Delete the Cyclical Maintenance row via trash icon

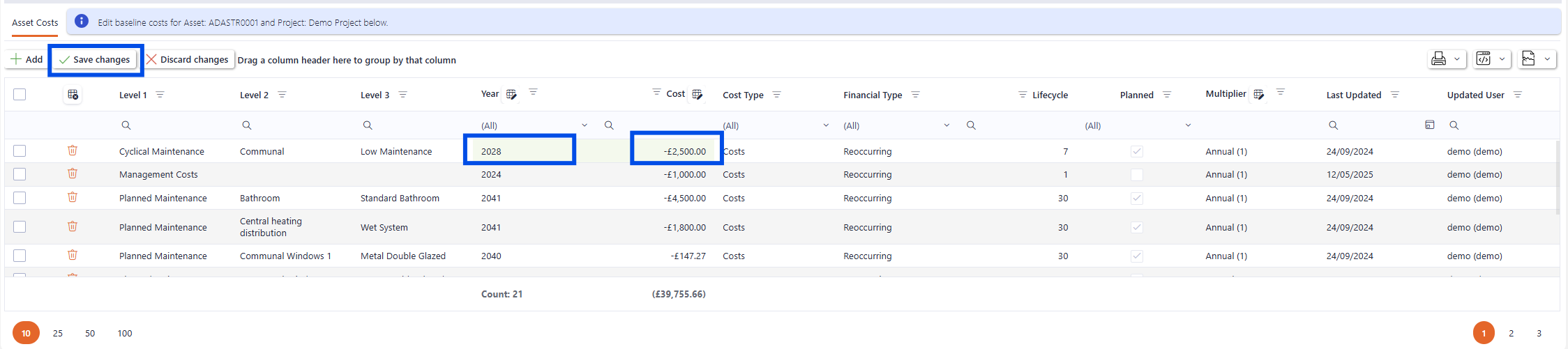73,150
